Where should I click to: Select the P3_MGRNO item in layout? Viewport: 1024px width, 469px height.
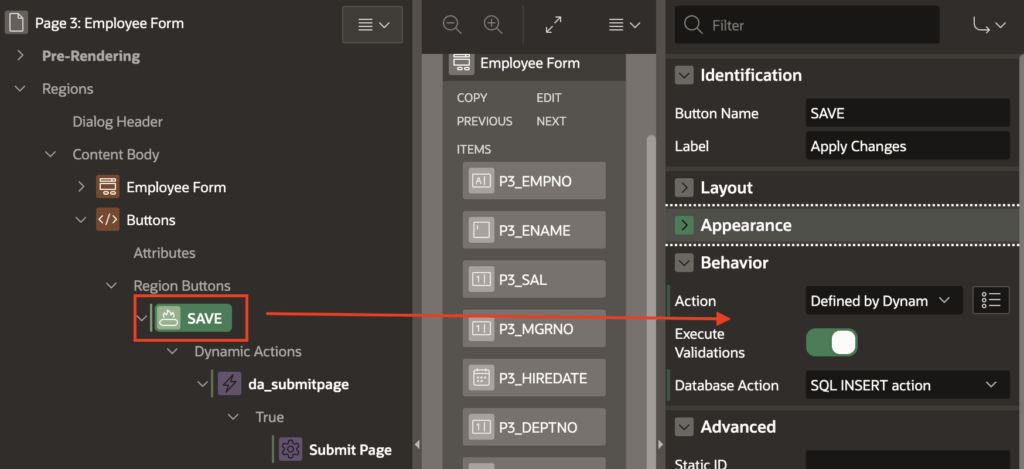pos(534,329)
